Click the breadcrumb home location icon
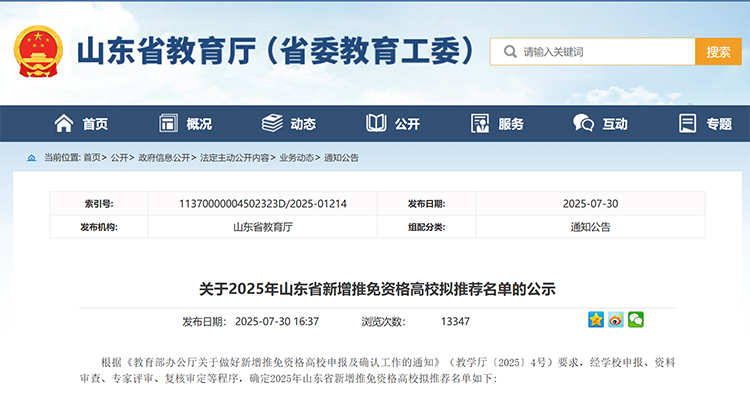 (32, 158)
